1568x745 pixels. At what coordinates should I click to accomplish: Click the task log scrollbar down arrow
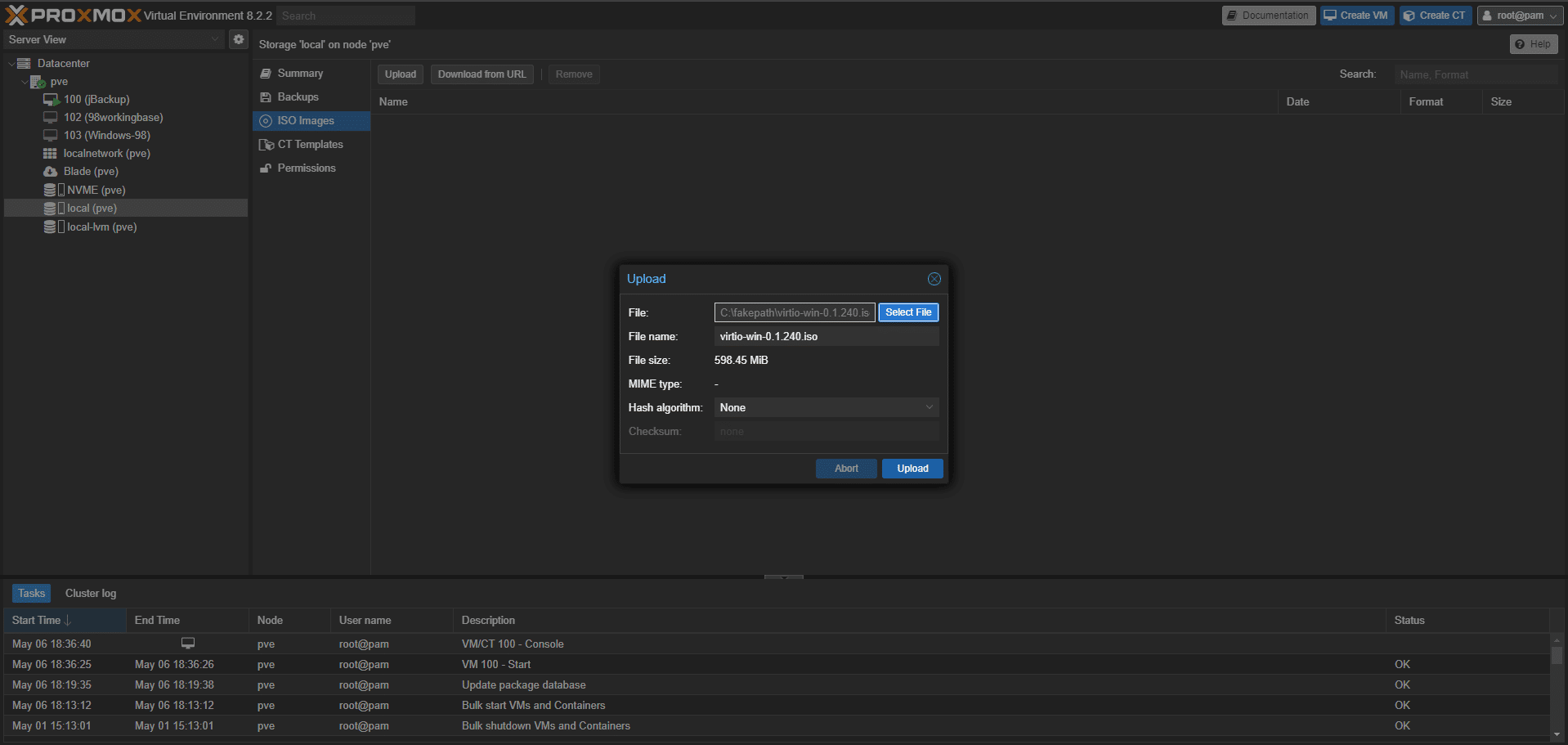pyautogui.click(x=1557, y=734)
